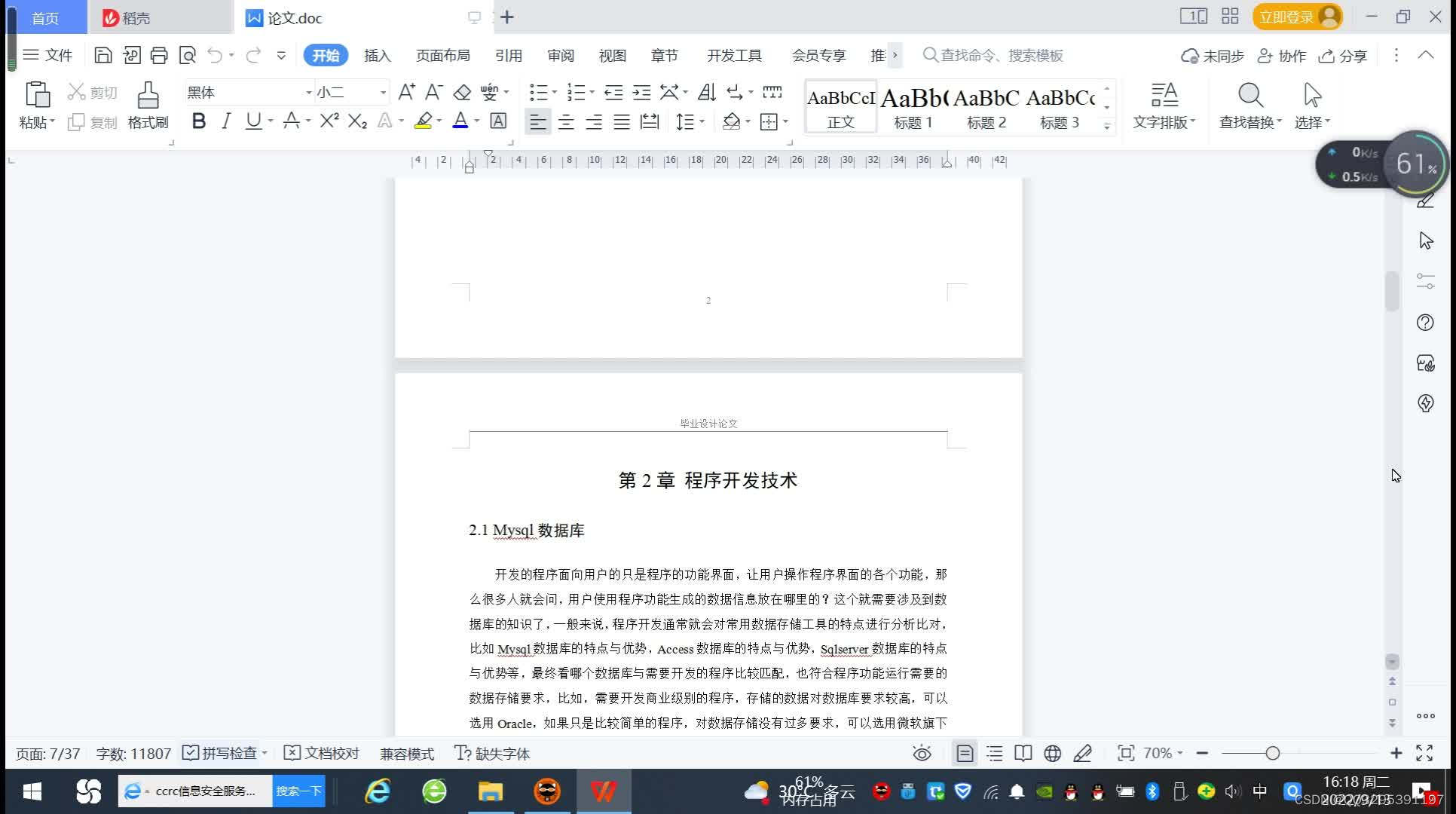This screenshot has height=814, width=1456.
Task: Expand font color dropdown arrow
Action: click(x=476, y=121)
